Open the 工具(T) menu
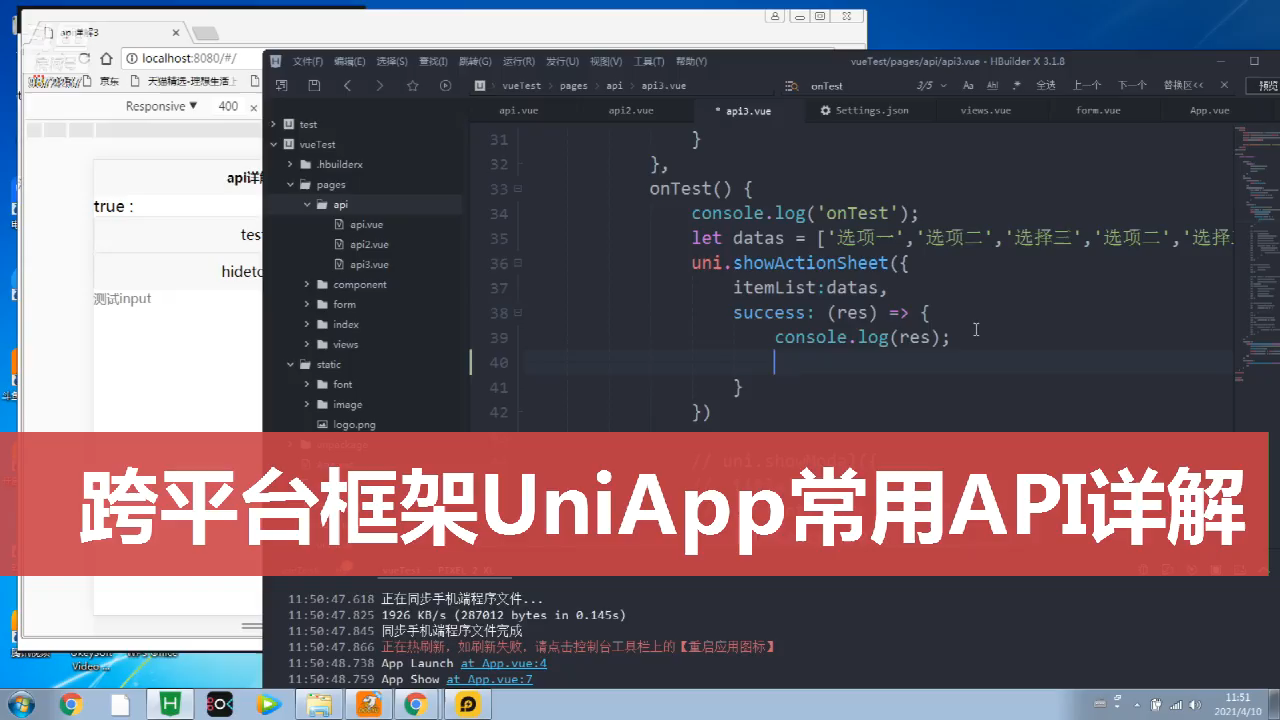Viewport: 1280px width, 720px height. [x=649, y=61]
